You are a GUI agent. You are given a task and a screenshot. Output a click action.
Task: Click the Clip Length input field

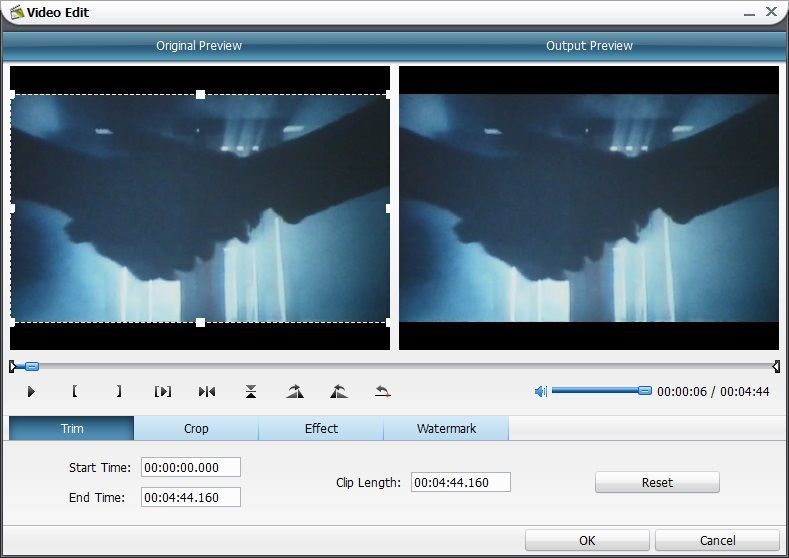point(460,482)
